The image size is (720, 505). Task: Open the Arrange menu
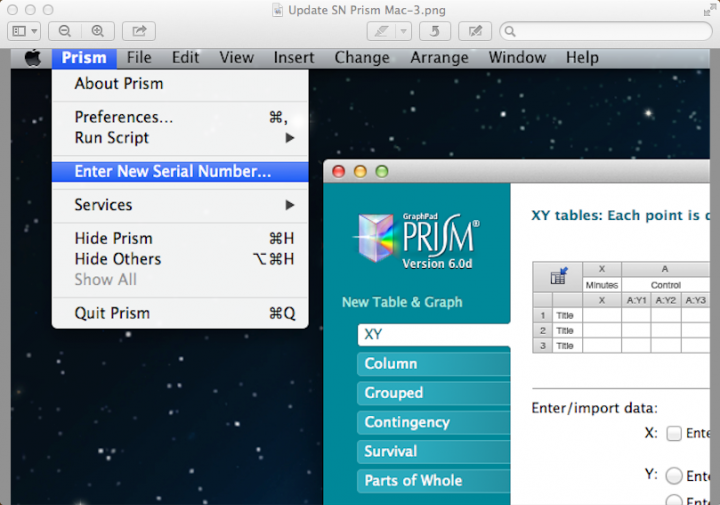(x=439, y=58)
